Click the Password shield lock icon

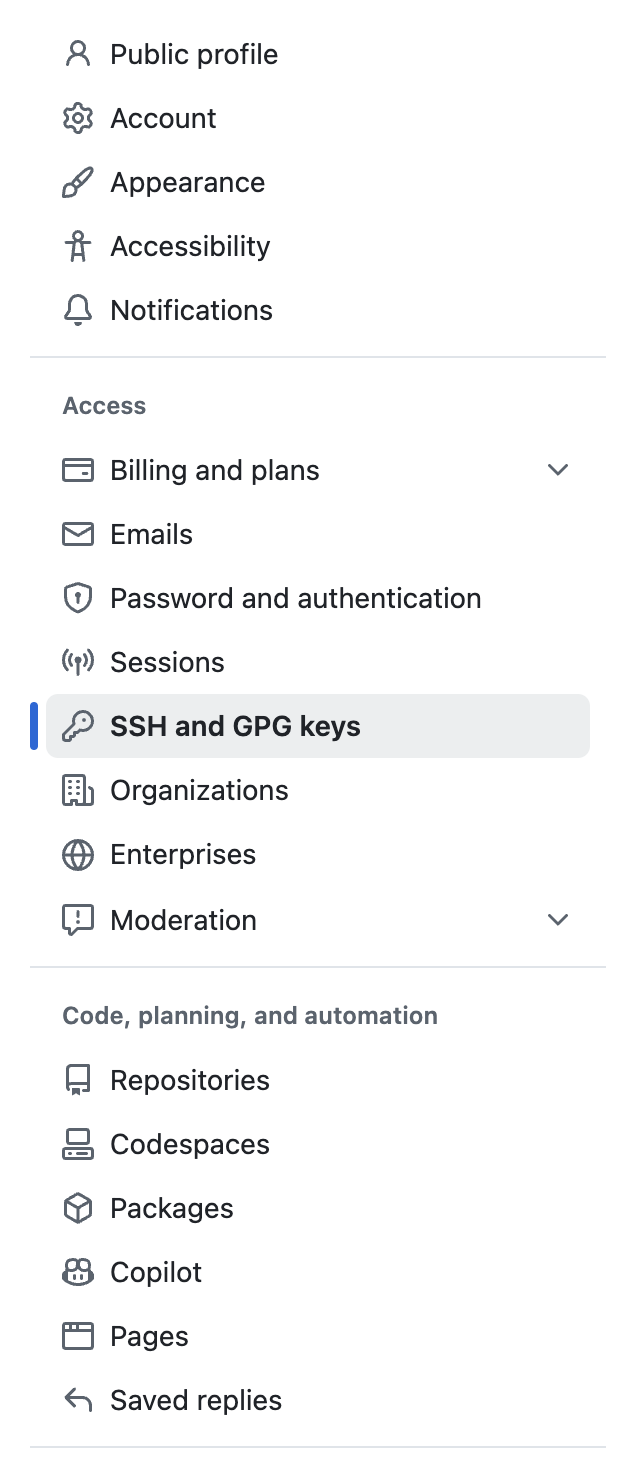78,598
